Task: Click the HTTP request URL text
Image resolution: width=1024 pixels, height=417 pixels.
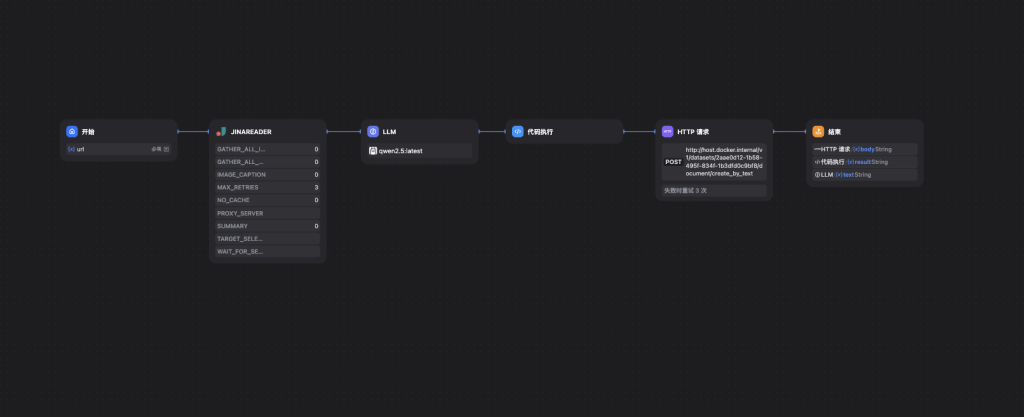Action: pos(724,162)
